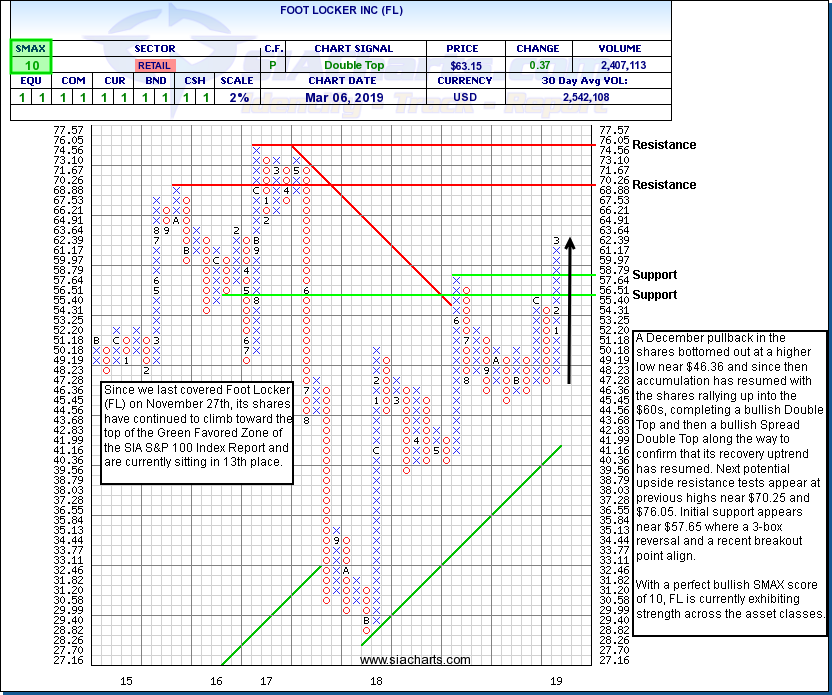Select the upper Resistance label
Screen dimensions: 832x695
(x=664, y=145)
